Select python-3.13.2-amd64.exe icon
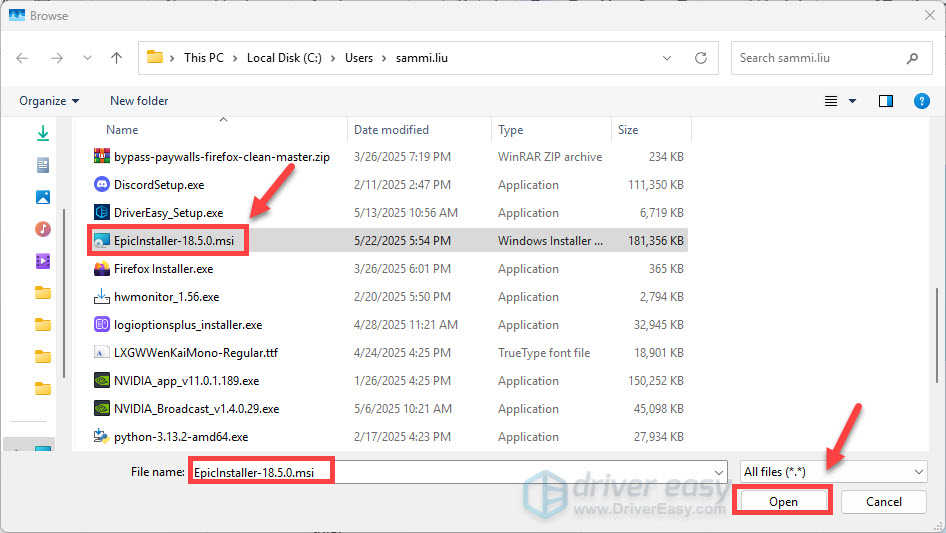This screenshot has width=946, height=533. [102, 436]
